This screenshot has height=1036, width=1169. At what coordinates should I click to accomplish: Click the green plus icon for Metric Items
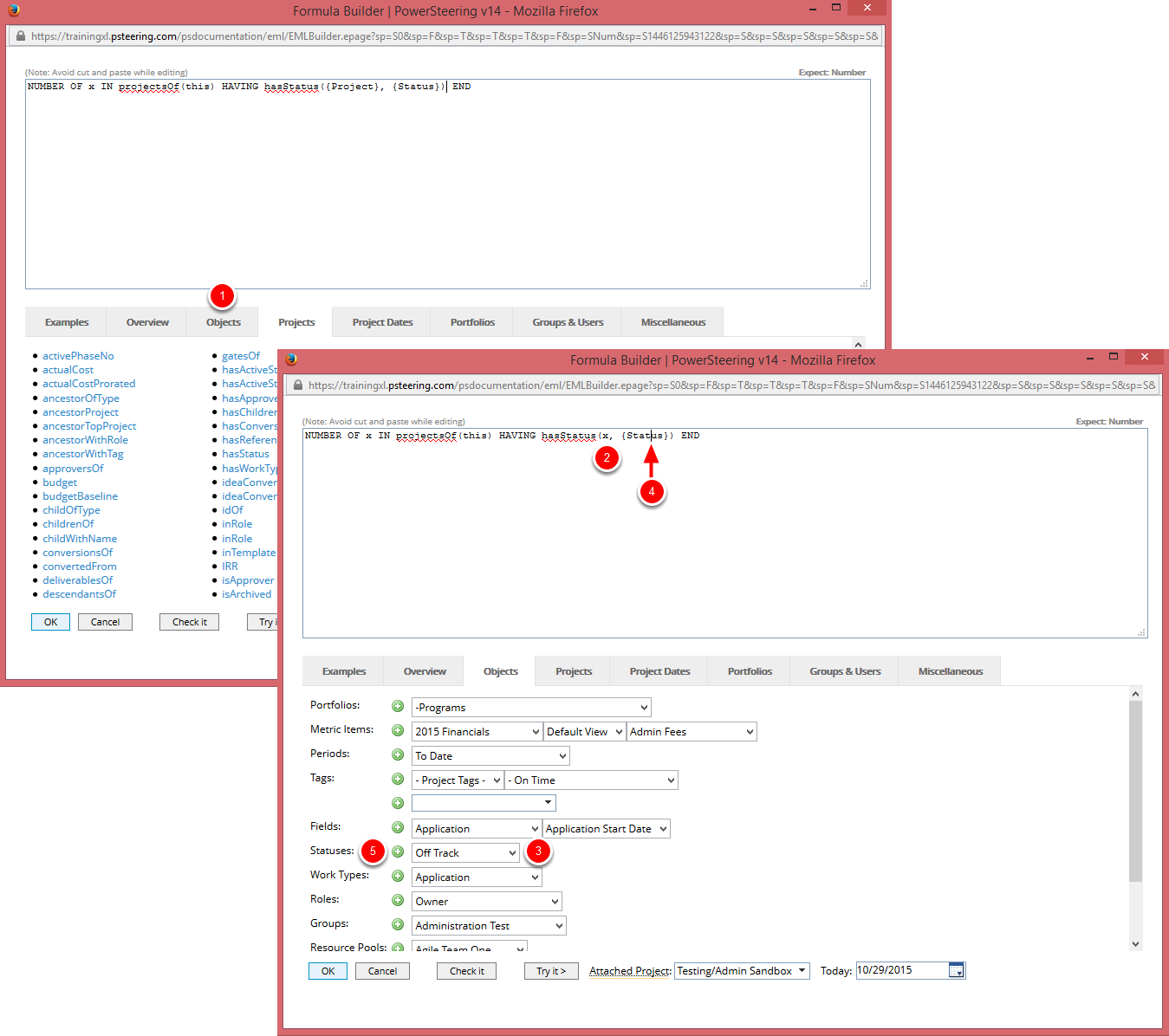coord(398,731)
